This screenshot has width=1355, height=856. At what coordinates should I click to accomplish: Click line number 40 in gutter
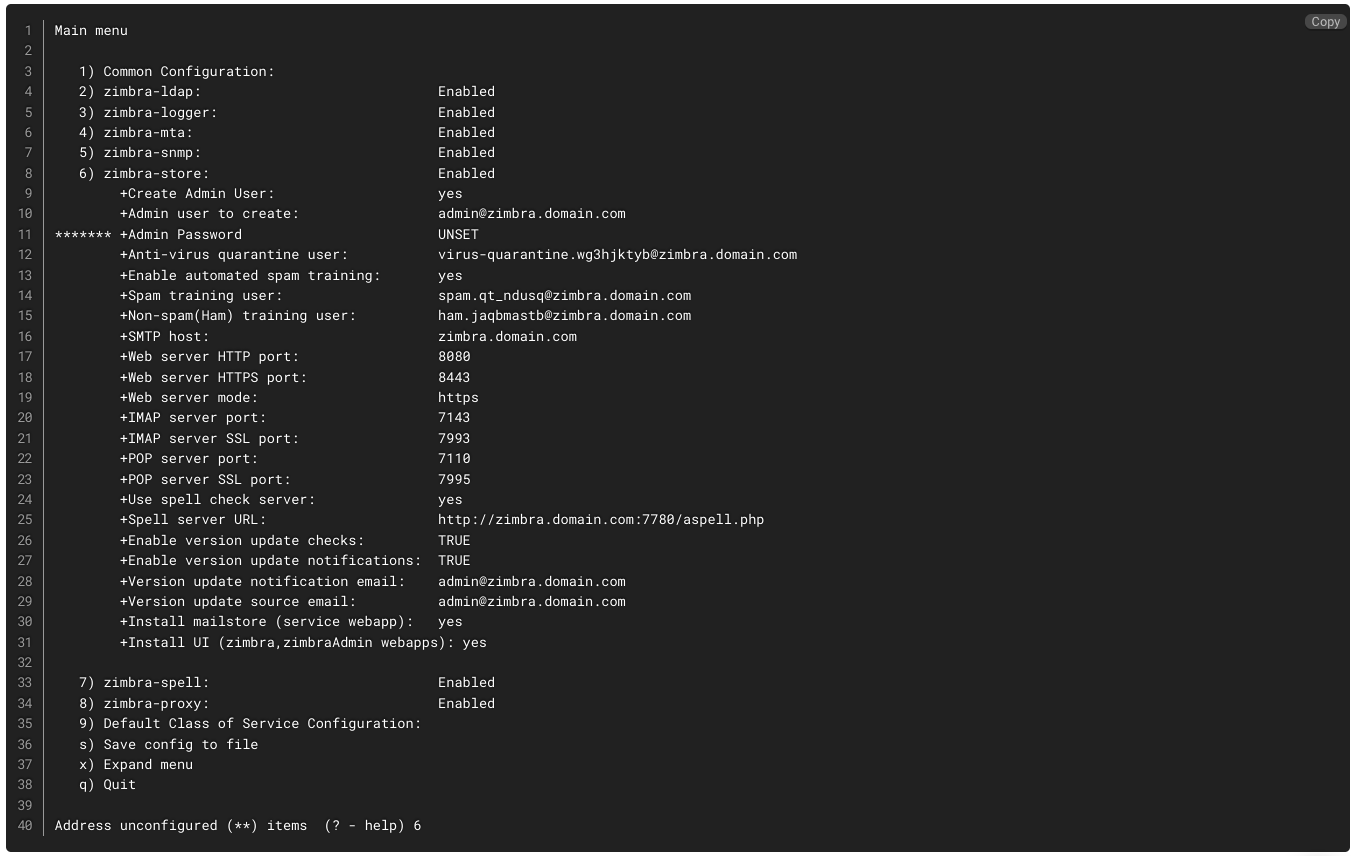coord(25,825)
